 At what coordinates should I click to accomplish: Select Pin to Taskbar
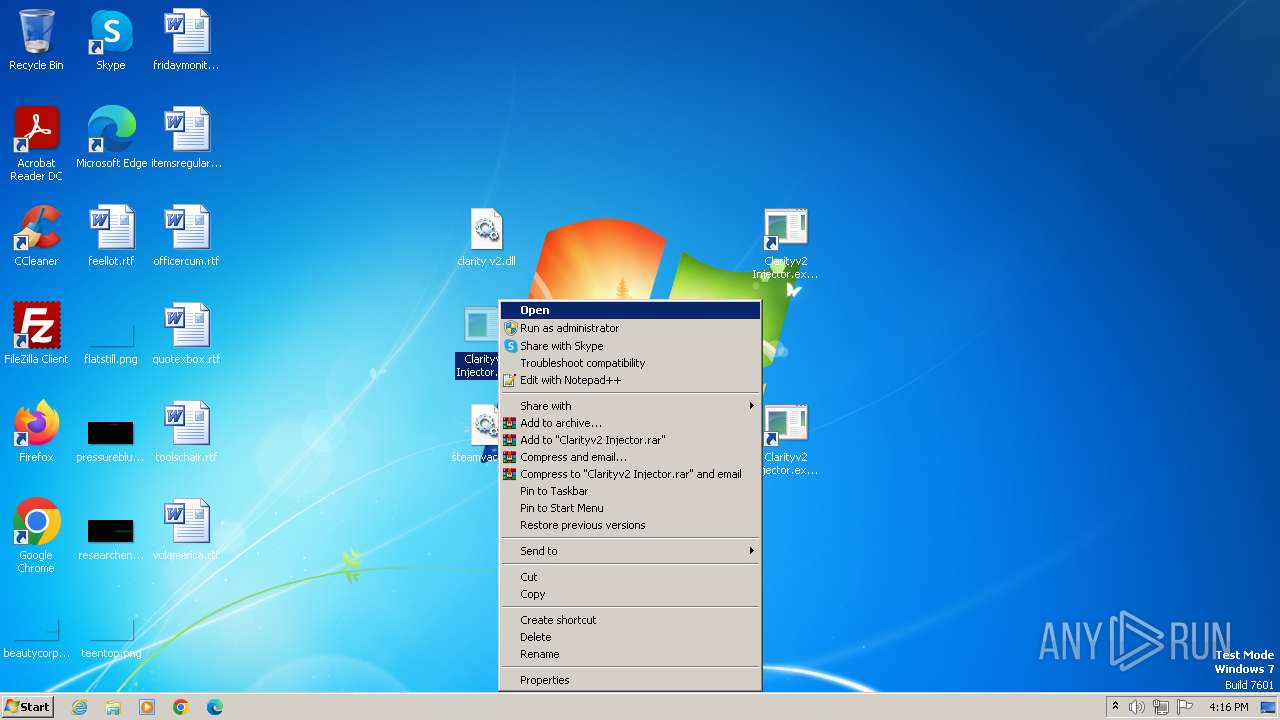point(630,491)
